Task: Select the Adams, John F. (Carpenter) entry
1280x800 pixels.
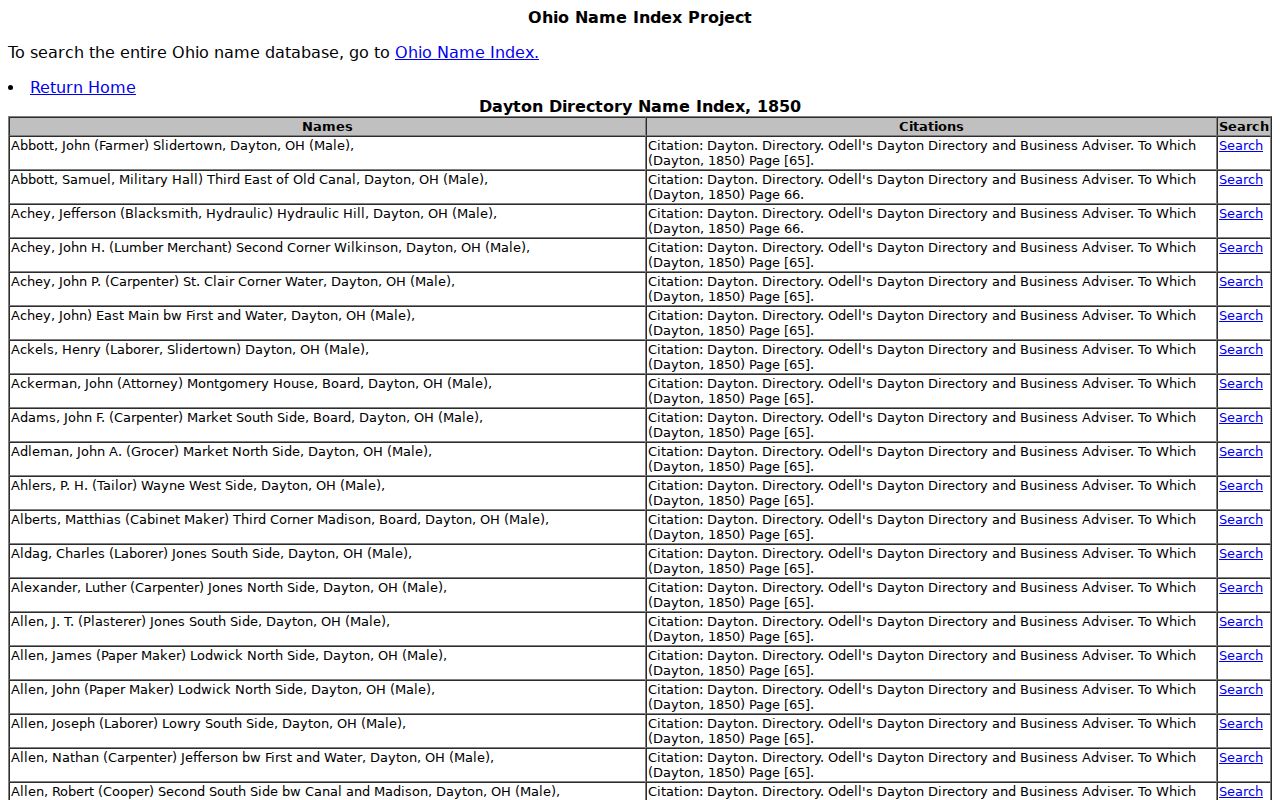Action: pyautogui.click(x=327, y=425)
